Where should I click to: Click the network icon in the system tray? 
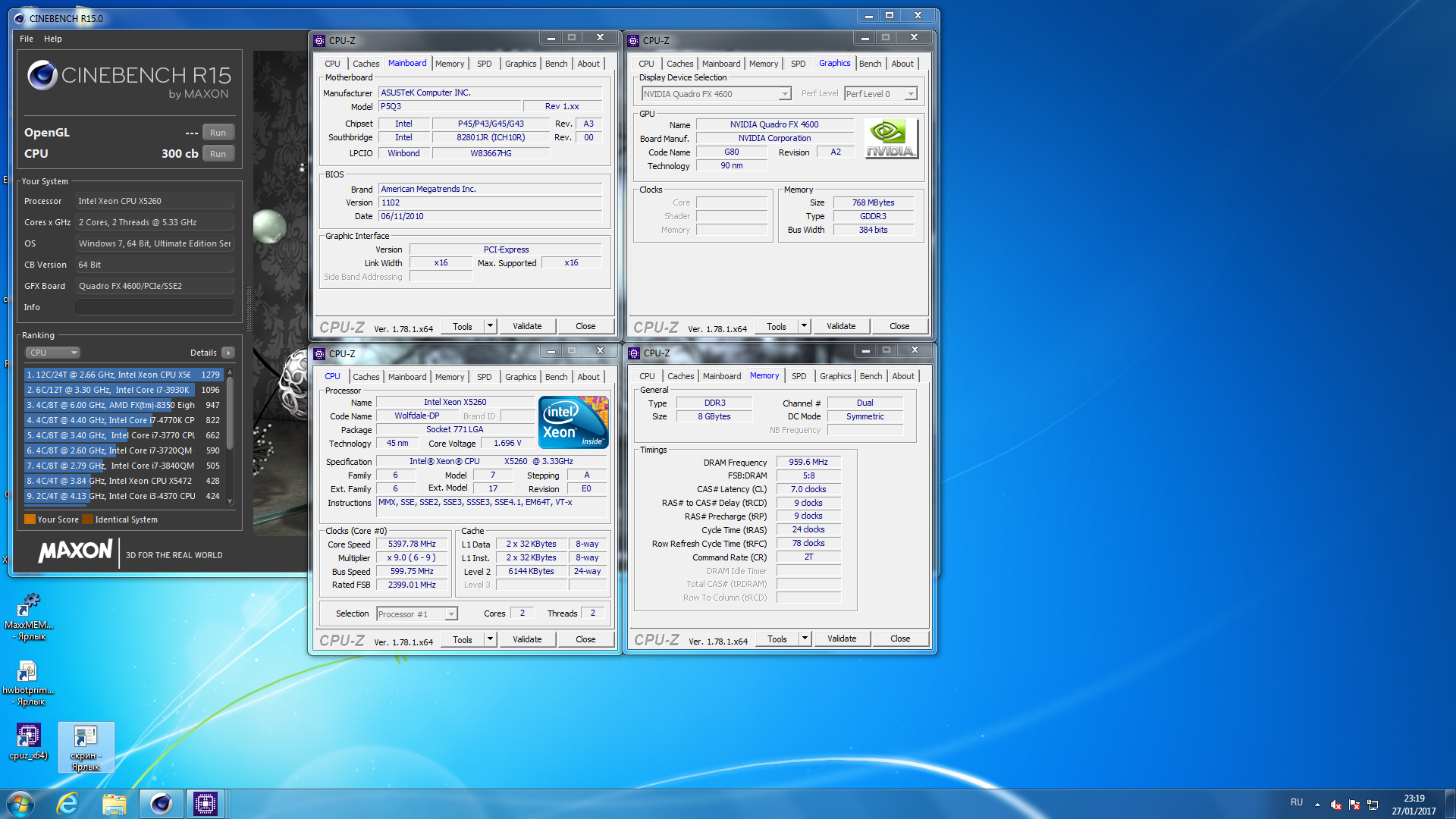pyautogui.click(x=1373, y=805)
